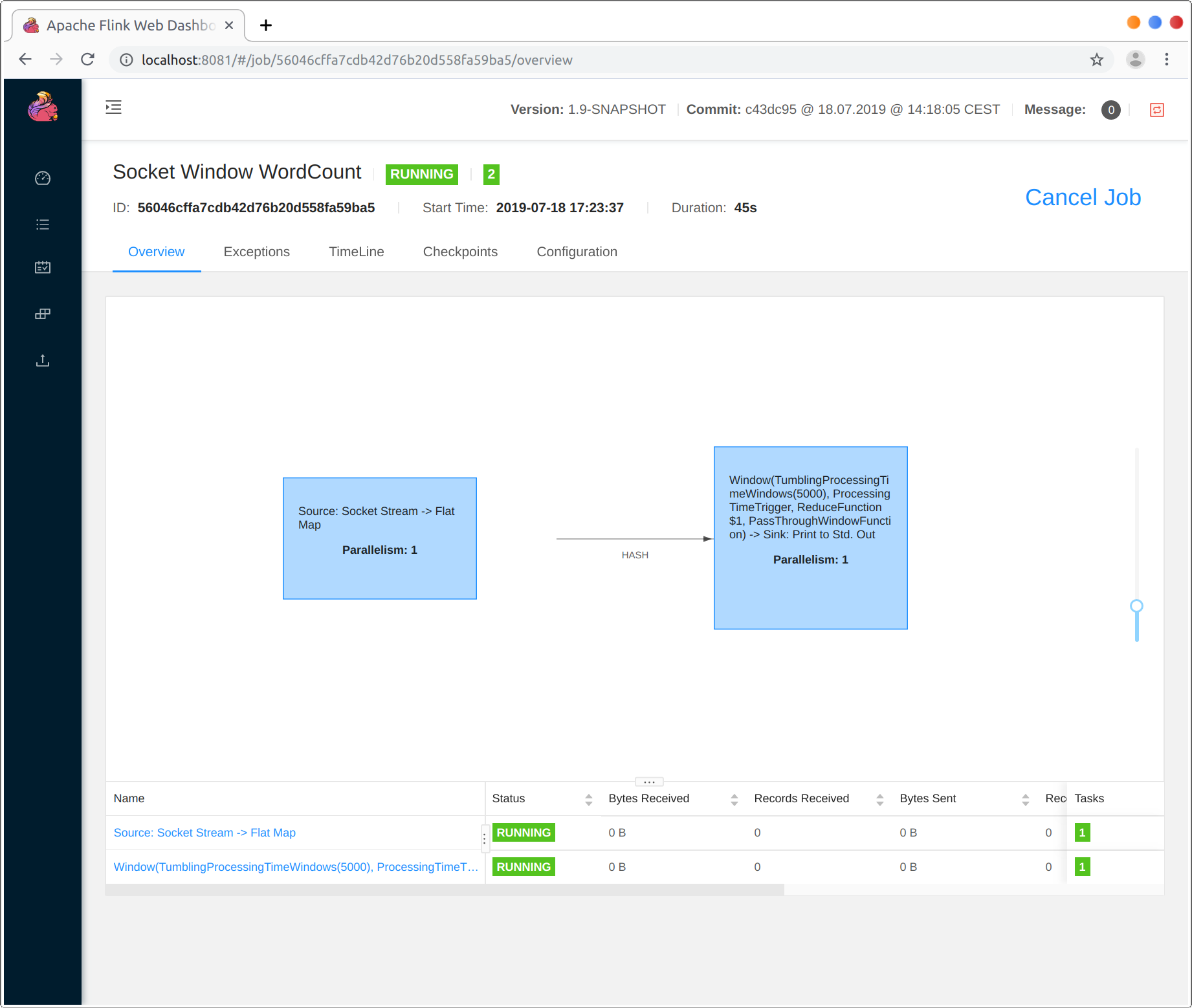
Task: Reload the page with browser refresh icon
Action: (88, 60)
